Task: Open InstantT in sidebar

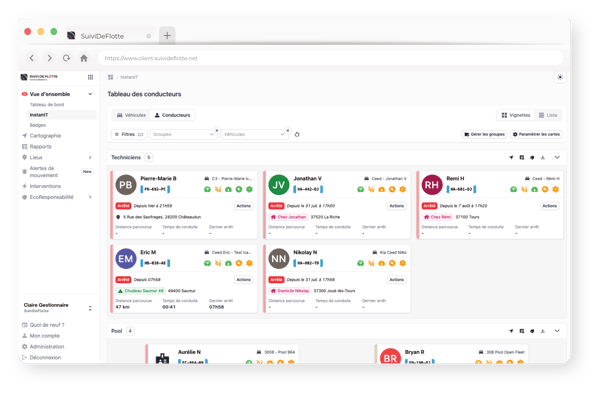Action: [61, 115]
